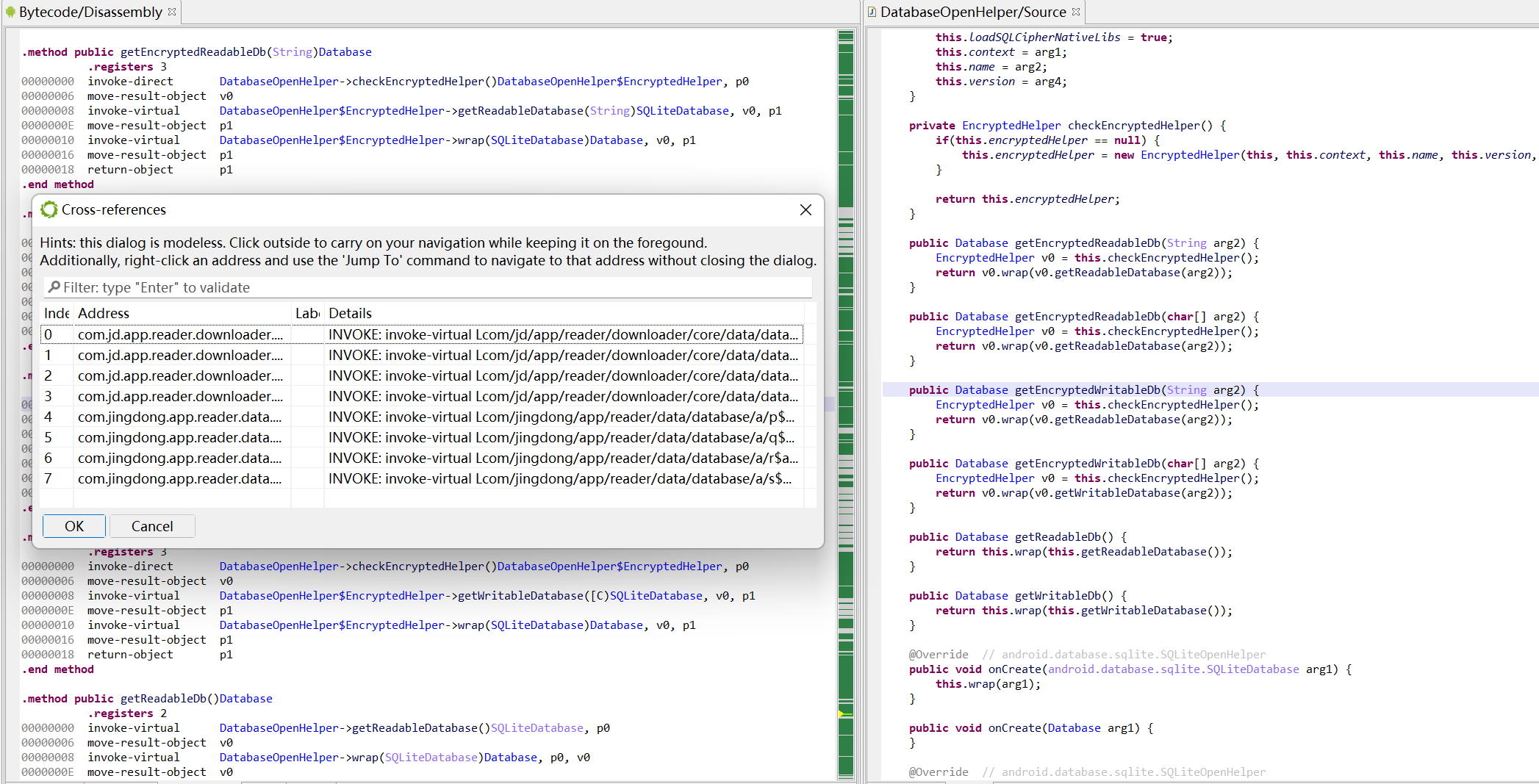Close the Bytecode/Disassembly tab
The height and width of the screenshot is (784, 1539).
click(x=172, y=12)
